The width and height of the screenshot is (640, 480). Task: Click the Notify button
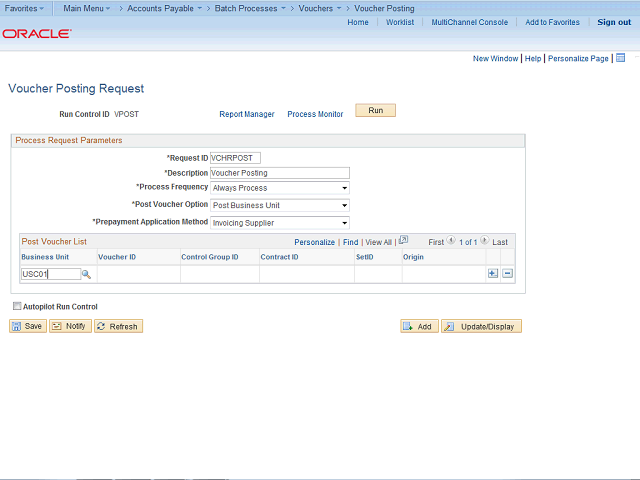70,326
